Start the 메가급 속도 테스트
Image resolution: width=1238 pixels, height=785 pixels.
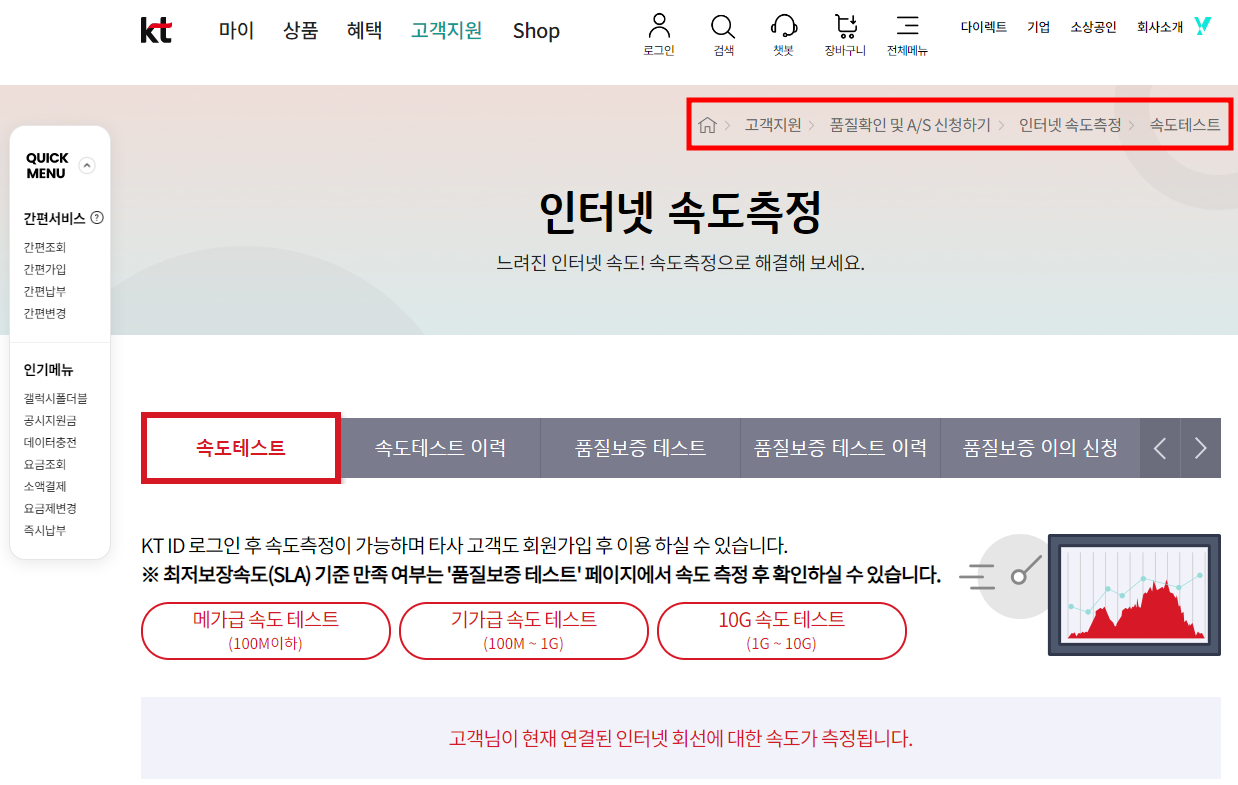click(266, 631)
